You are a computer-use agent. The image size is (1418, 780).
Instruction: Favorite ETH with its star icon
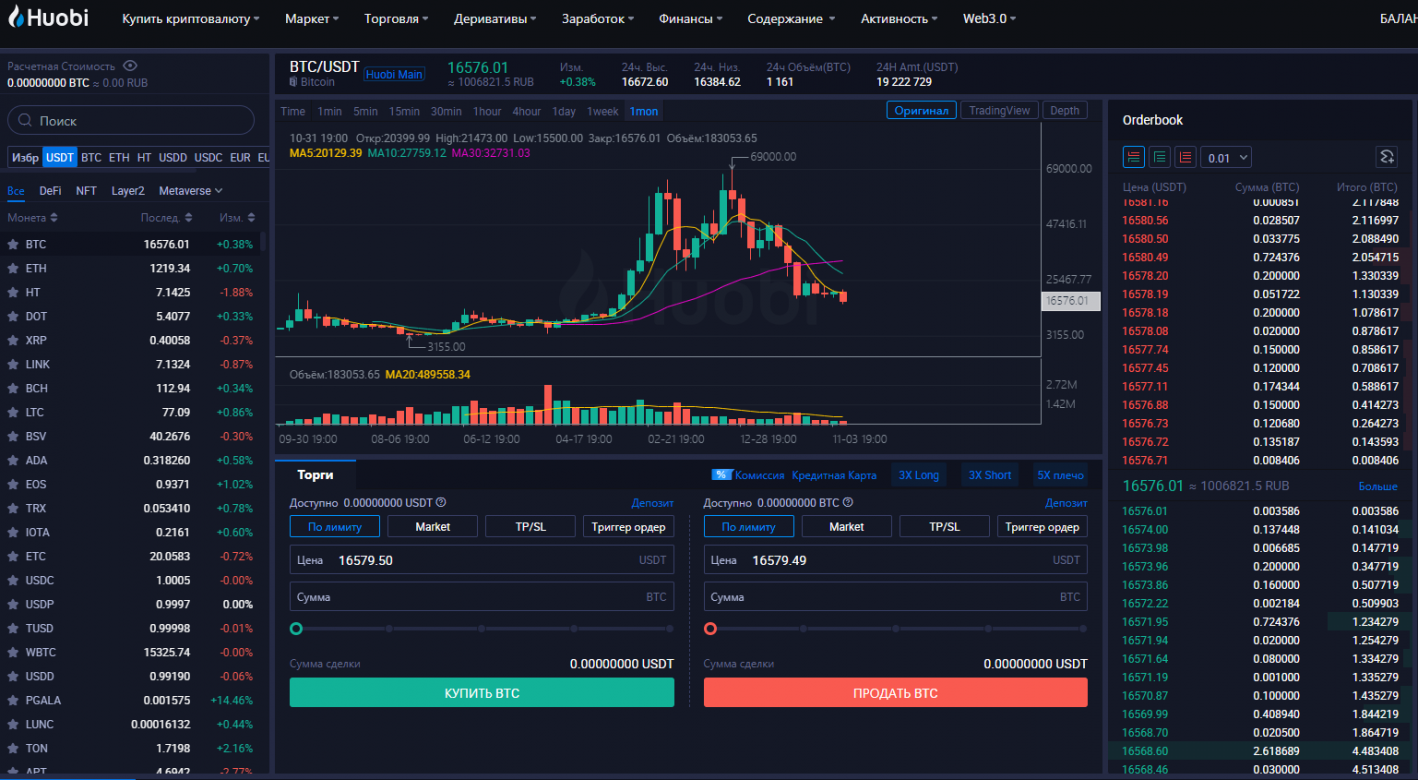tap(13, 268)
